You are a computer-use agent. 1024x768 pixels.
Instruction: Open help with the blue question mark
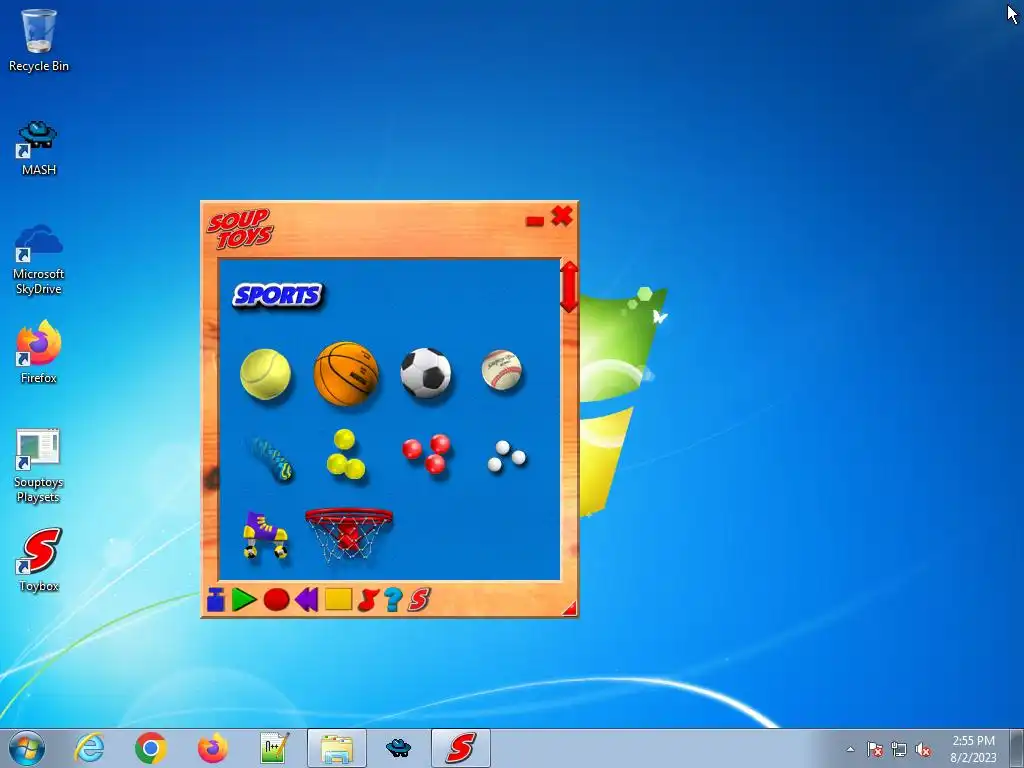[x=392, y=600]
